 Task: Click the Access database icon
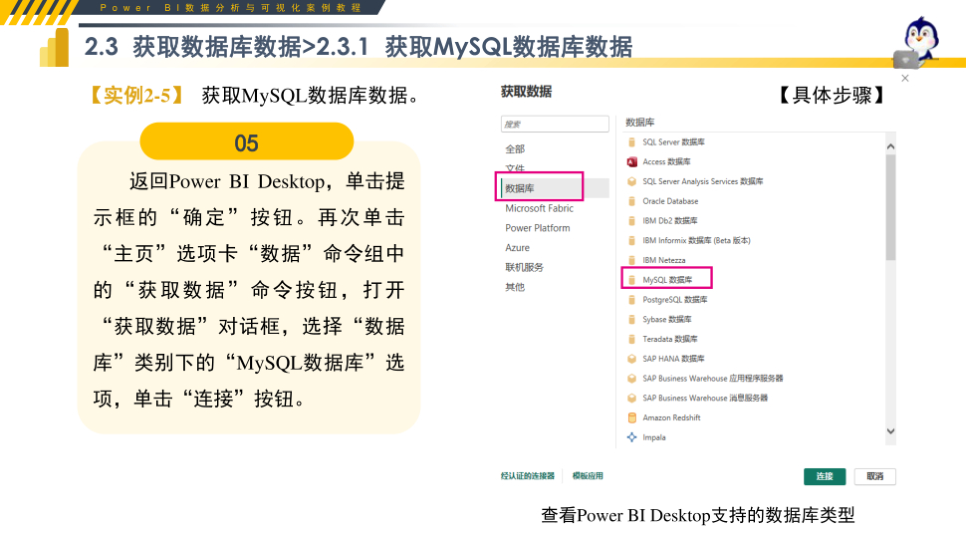click(x=631, y=162)
